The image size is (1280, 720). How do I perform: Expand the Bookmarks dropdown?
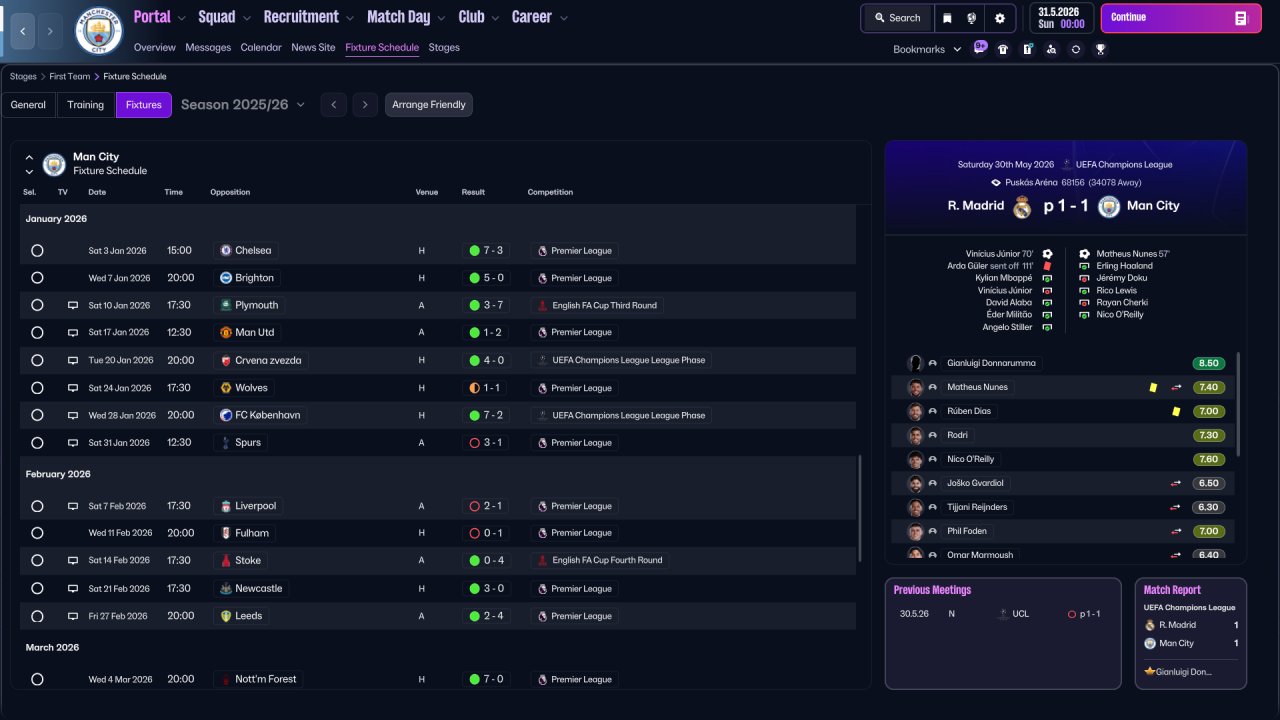(x=927, y=49)
